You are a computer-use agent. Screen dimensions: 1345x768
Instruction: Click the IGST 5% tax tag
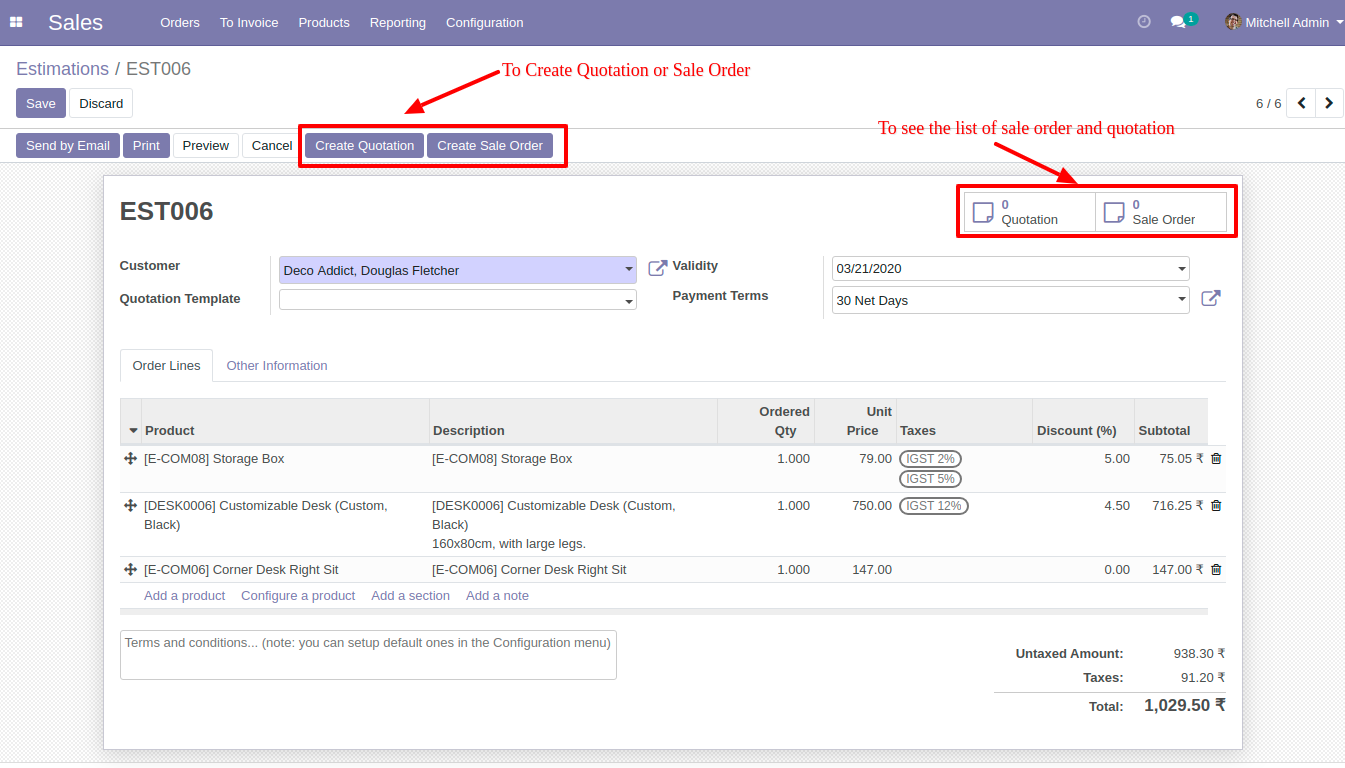click(930, 479)
